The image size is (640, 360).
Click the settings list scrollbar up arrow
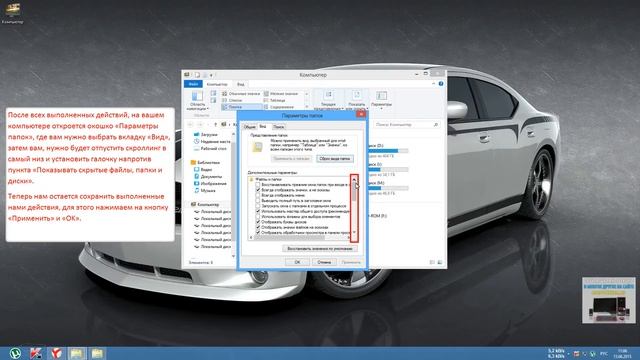tap(354, 179)
